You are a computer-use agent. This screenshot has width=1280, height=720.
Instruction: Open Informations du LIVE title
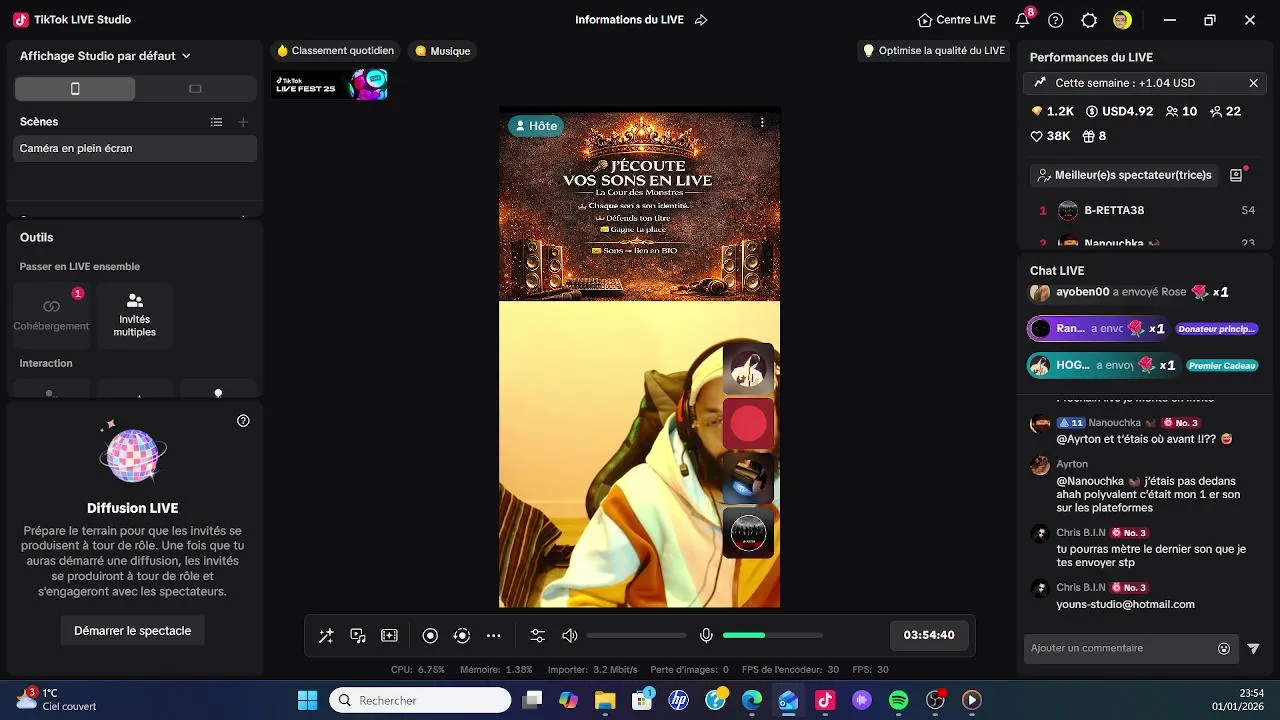tap(629, 20)
